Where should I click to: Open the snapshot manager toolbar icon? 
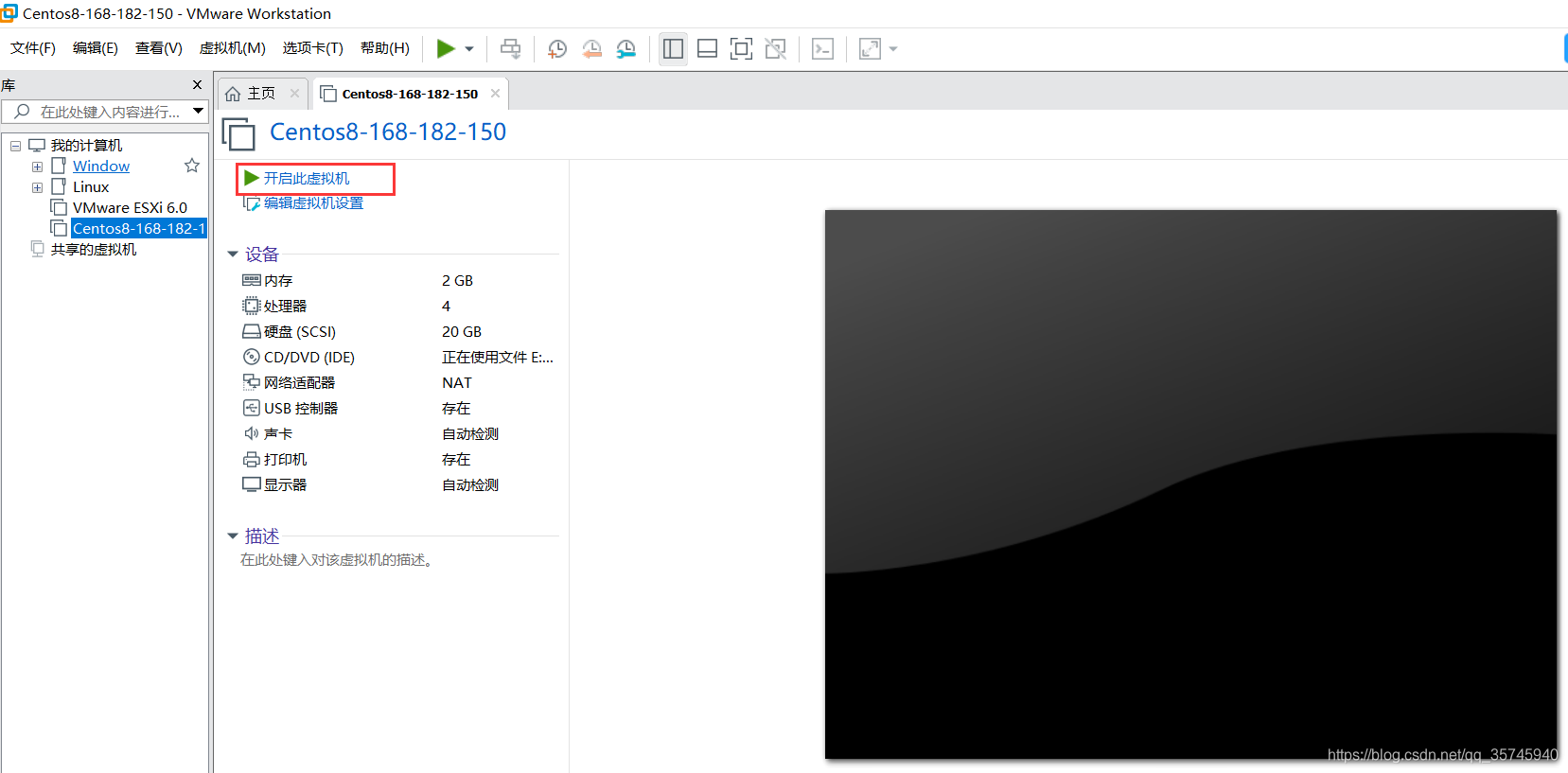point(626,49)
